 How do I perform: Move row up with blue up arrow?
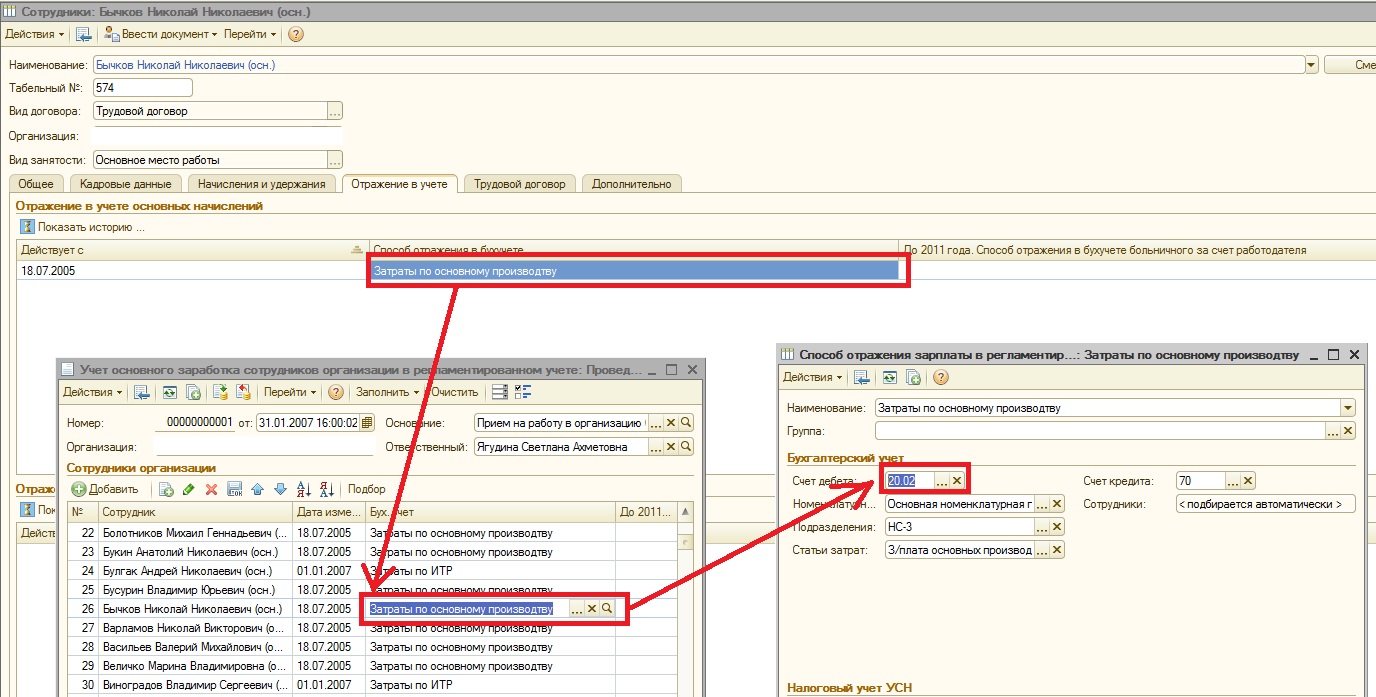(257, 489)
